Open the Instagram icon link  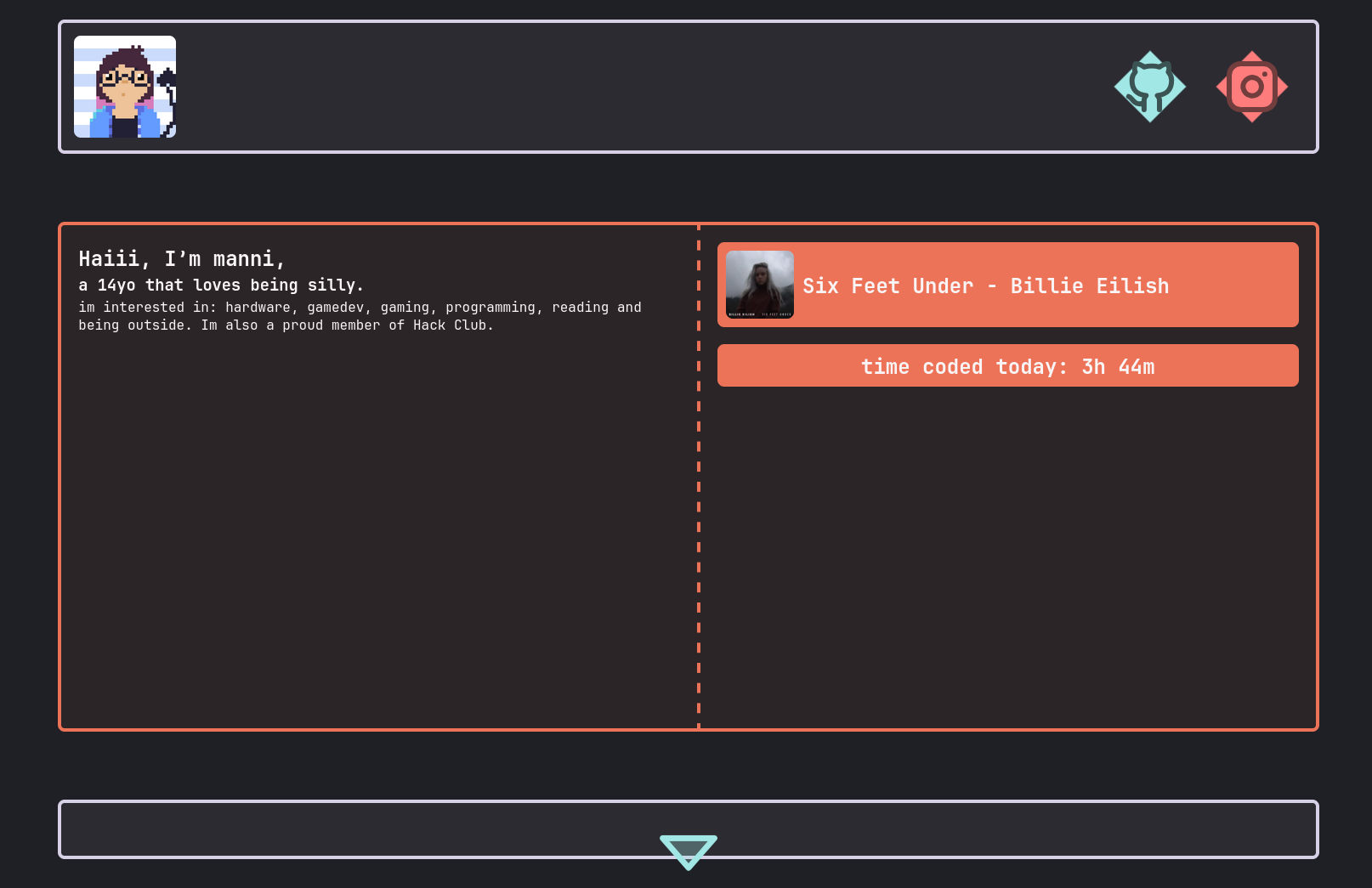(x=1251, y=87)
